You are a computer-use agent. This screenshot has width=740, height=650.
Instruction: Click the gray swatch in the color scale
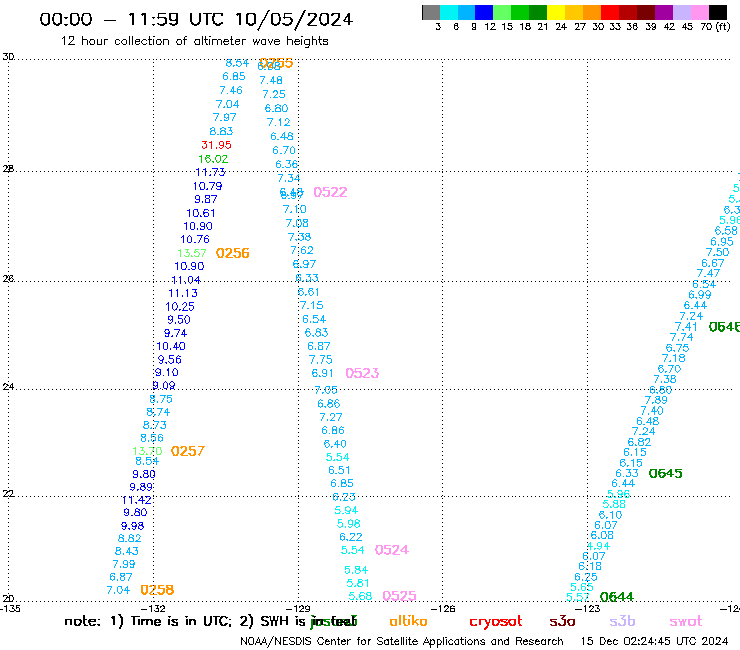431,12
